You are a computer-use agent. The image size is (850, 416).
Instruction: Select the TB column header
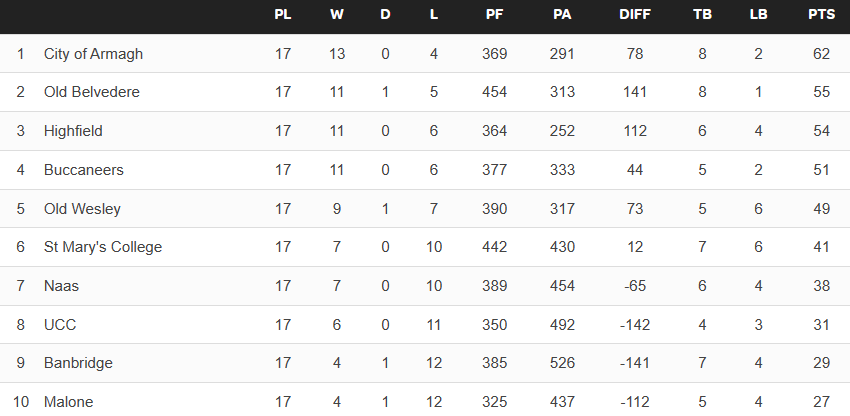click(703, 15)
